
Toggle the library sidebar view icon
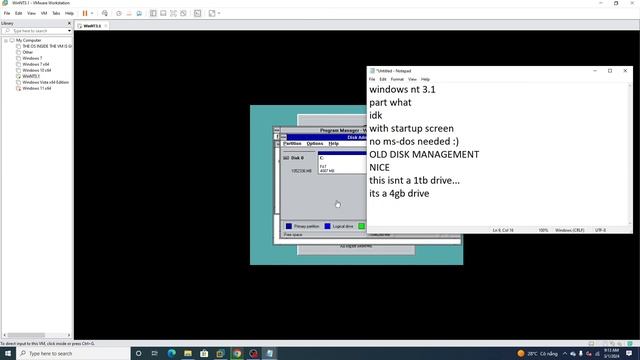(x=153, y=13)
